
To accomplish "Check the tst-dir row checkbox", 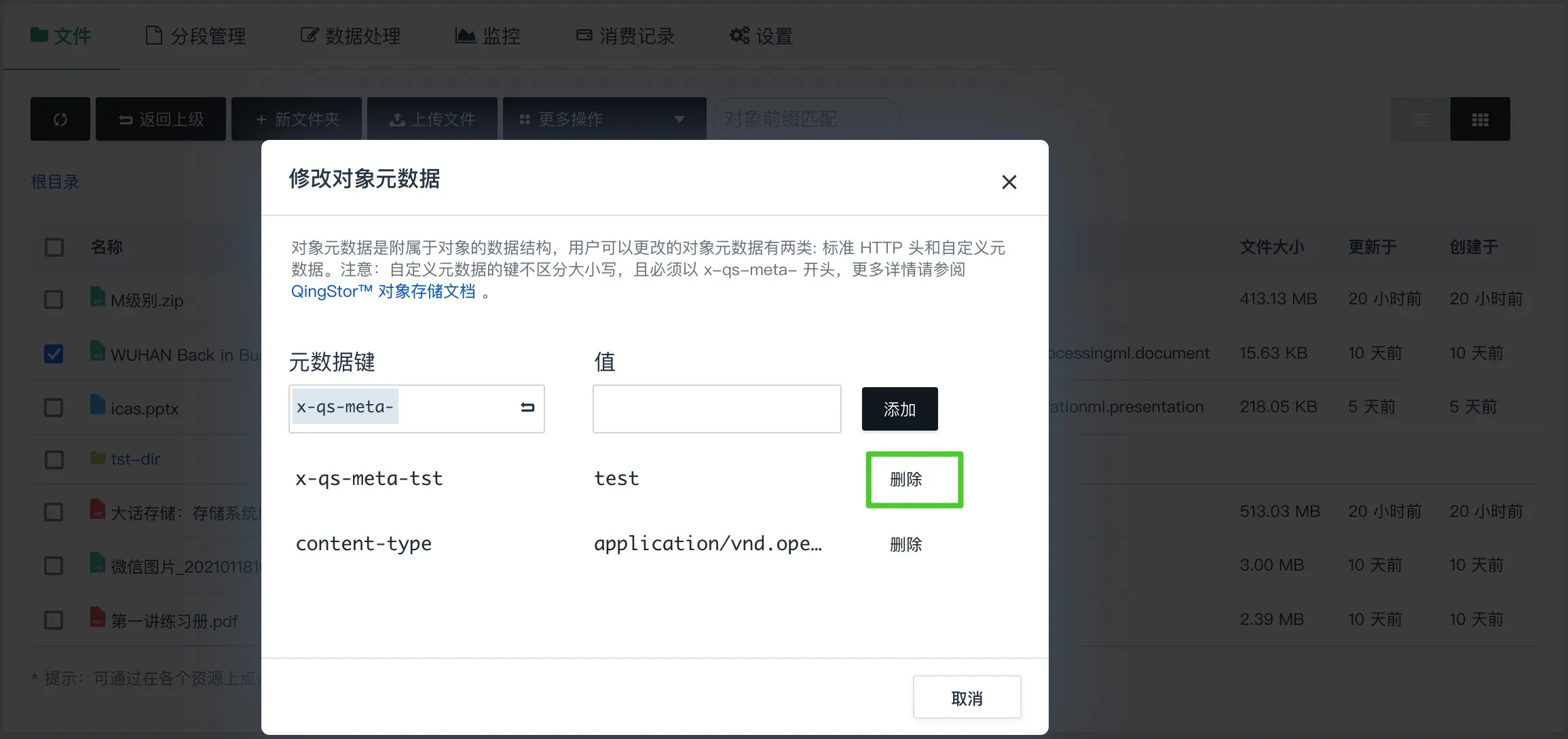I will (x=54, y=460).
